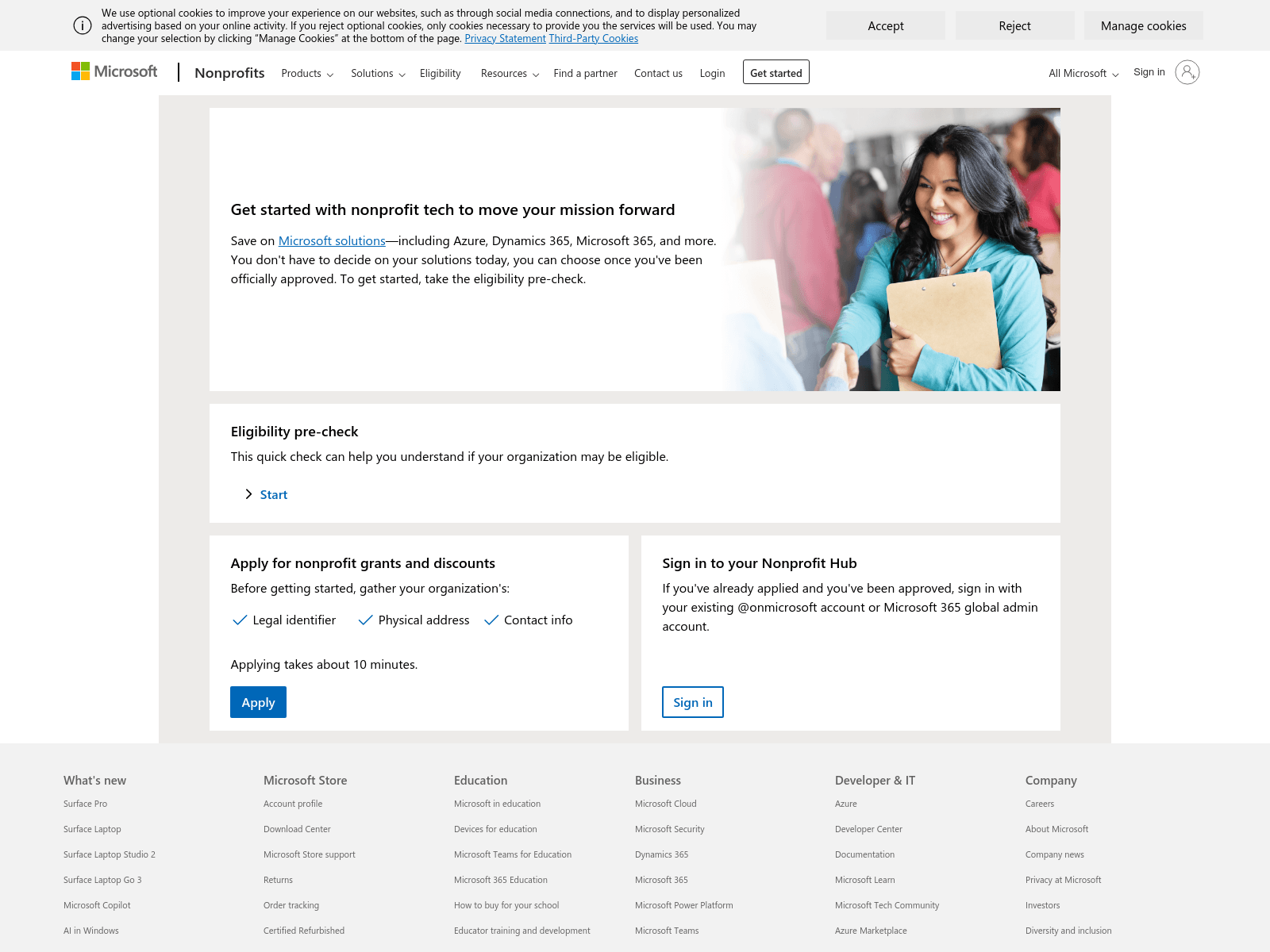Image resolution: width=1270 pixels, height=952 pixels.
Task: Open Microsoft in education link
Action: [497, 804]
